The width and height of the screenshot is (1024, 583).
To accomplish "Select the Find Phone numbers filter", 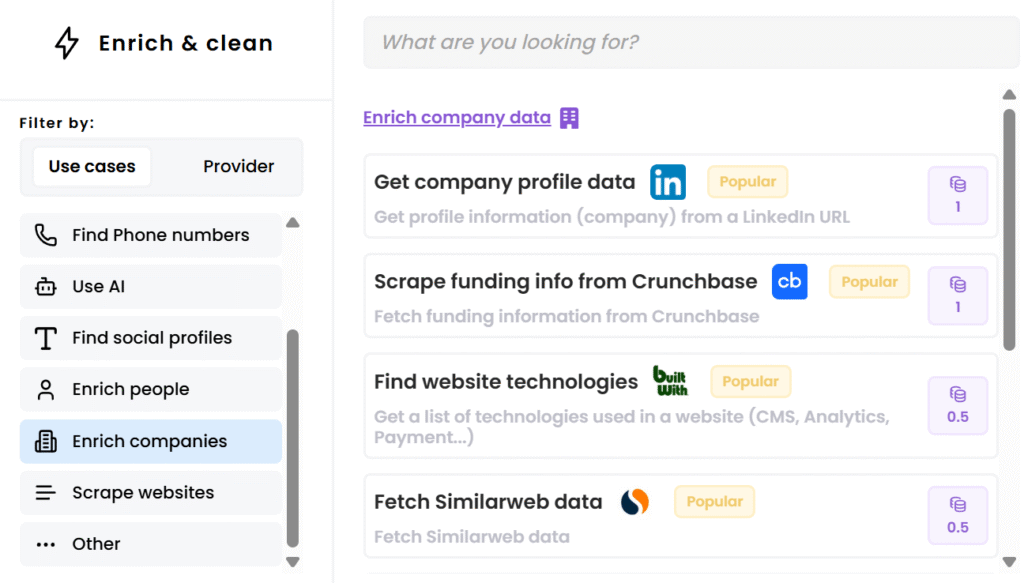I will 151,235.
